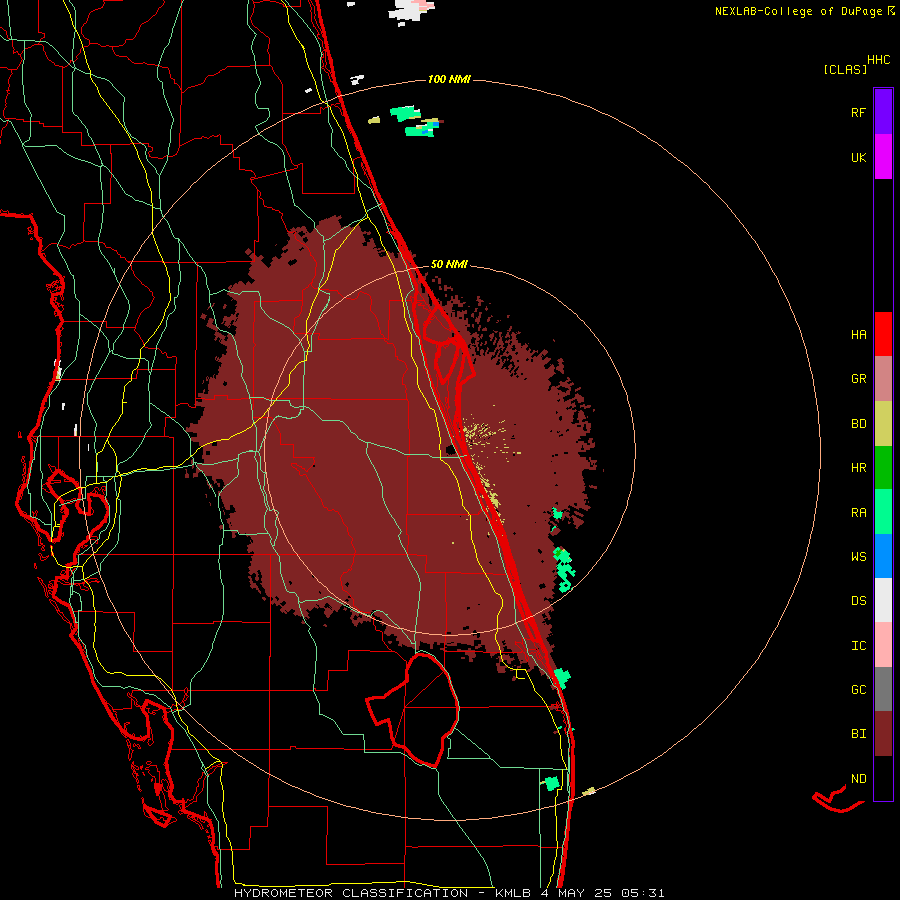Click the ND legend label
This screenshot has width=900, height=900.
(x=858, y=778)
